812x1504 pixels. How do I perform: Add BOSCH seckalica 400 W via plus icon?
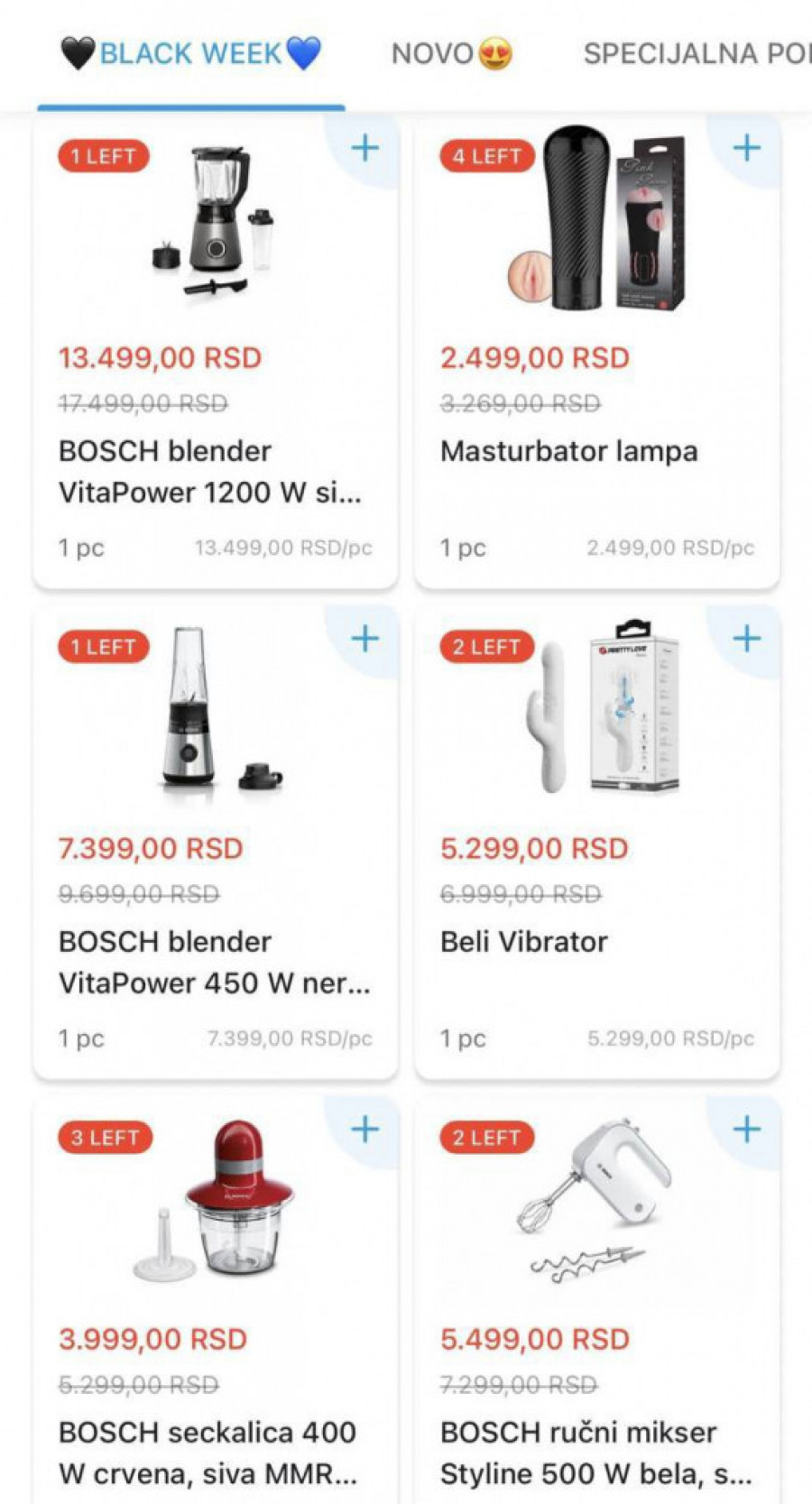pyautogui.click(x=365, y=1129)
